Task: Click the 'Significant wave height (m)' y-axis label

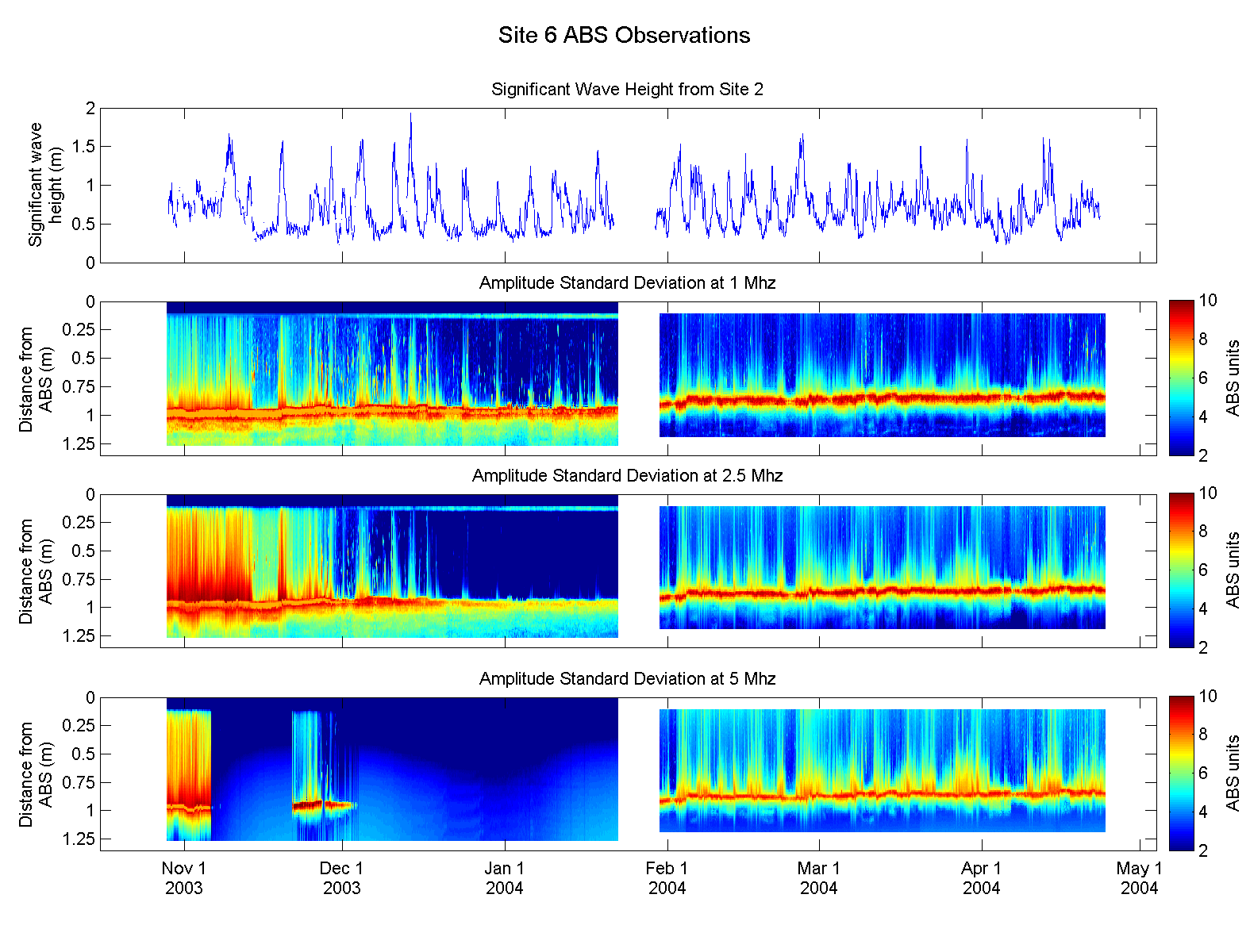Action: point(45,185)
